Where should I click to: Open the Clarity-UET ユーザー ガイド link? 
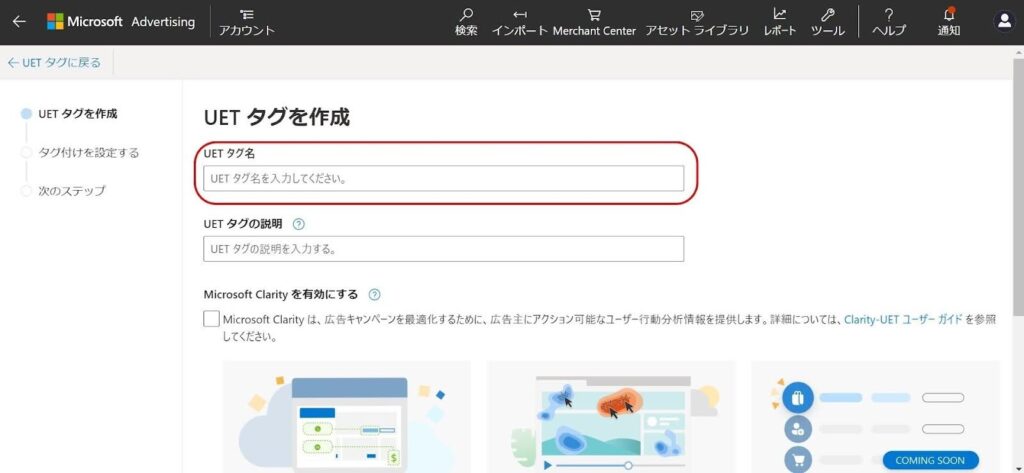pyautogui.click(x=903, y=319)
